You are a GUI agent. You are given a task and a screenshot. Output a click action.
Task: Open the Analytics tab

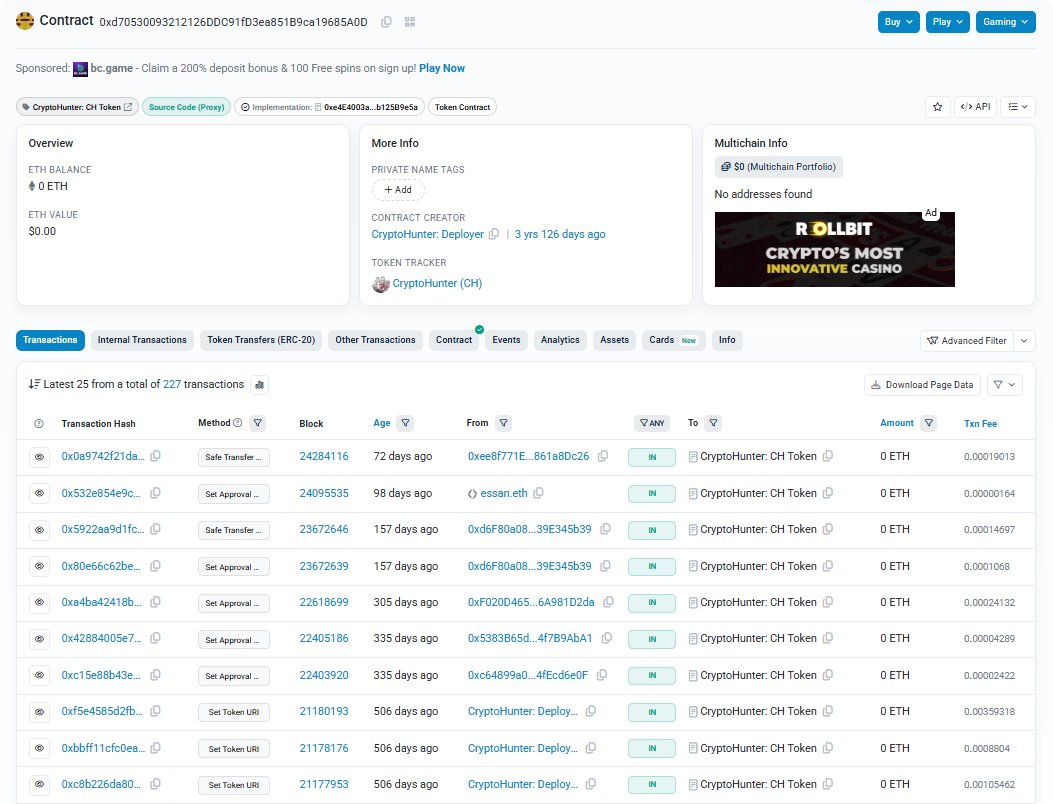(560, 340)
